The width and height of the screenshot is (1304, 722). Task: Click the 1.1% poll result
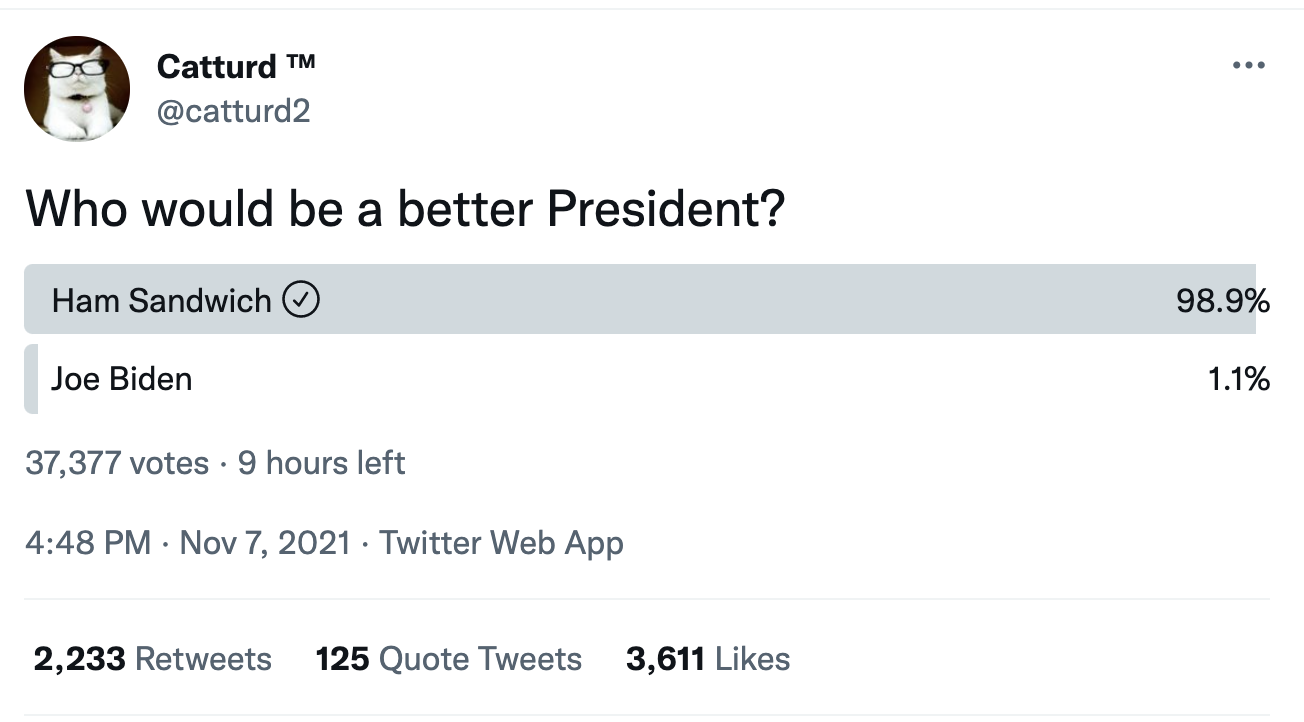tap(1237, 379)
